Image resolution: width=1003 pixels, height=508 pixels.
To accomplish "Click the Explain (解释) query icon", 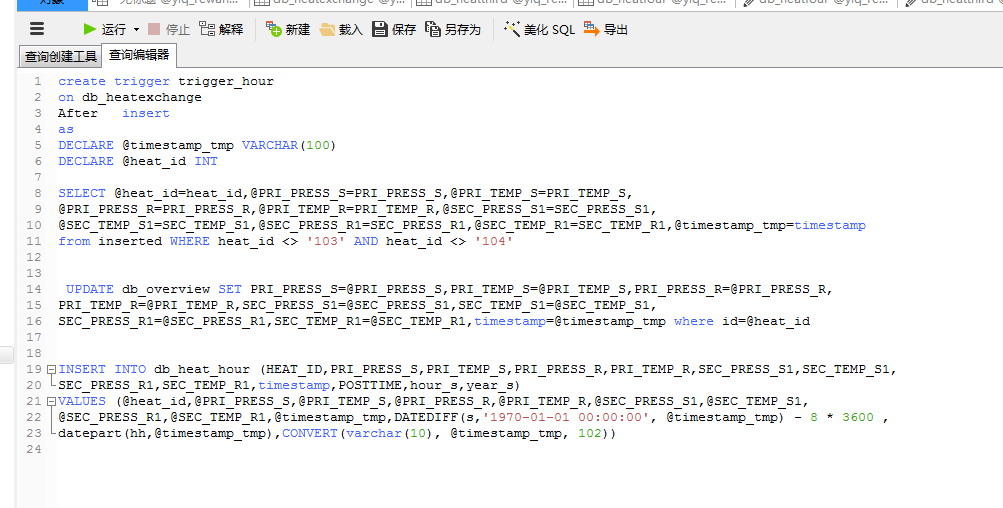I will click(221, 29).
